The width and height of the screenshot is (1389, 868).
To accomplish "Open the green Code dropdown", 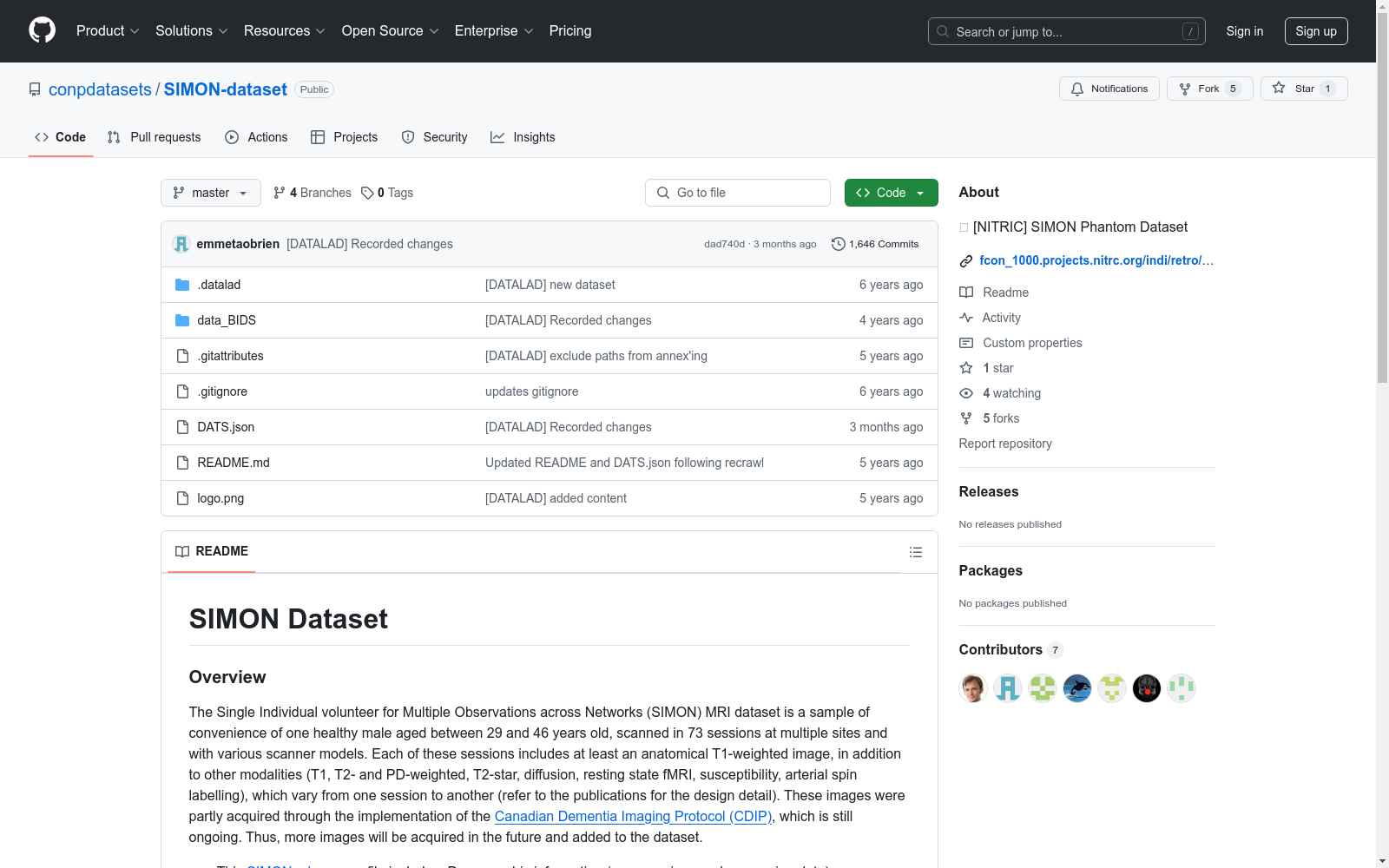I will click(891, 193).
